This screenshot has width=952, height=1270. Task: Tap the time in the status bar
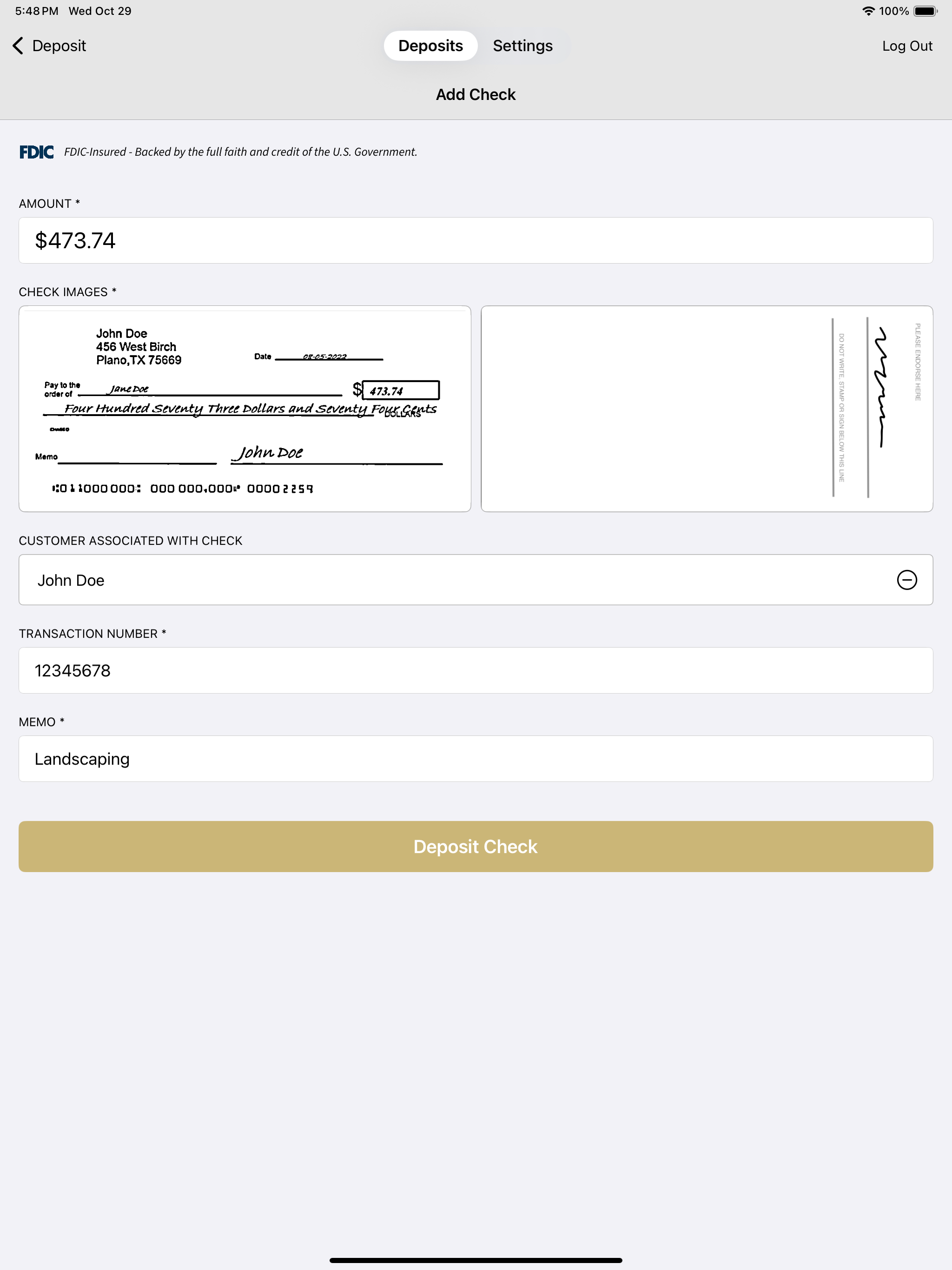[x=37, y=11]
